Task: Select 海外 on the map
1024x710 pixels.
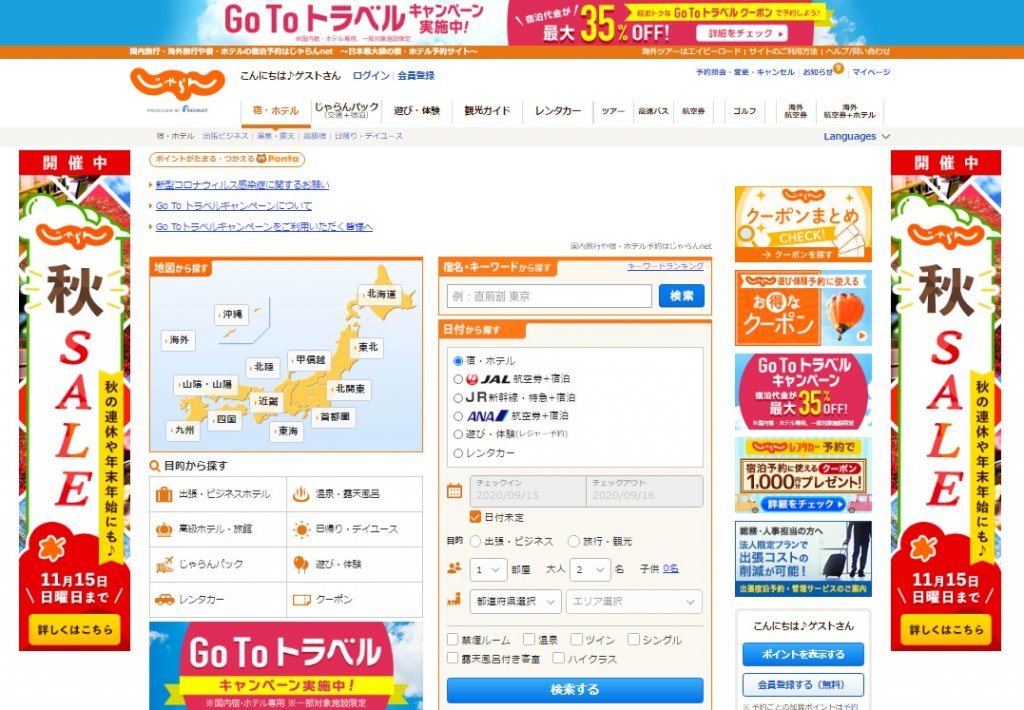Action: pyautogui.click(x=178, y=340)
